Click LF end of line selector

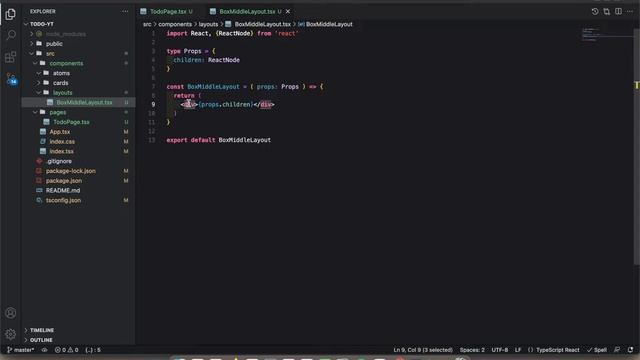518,350
